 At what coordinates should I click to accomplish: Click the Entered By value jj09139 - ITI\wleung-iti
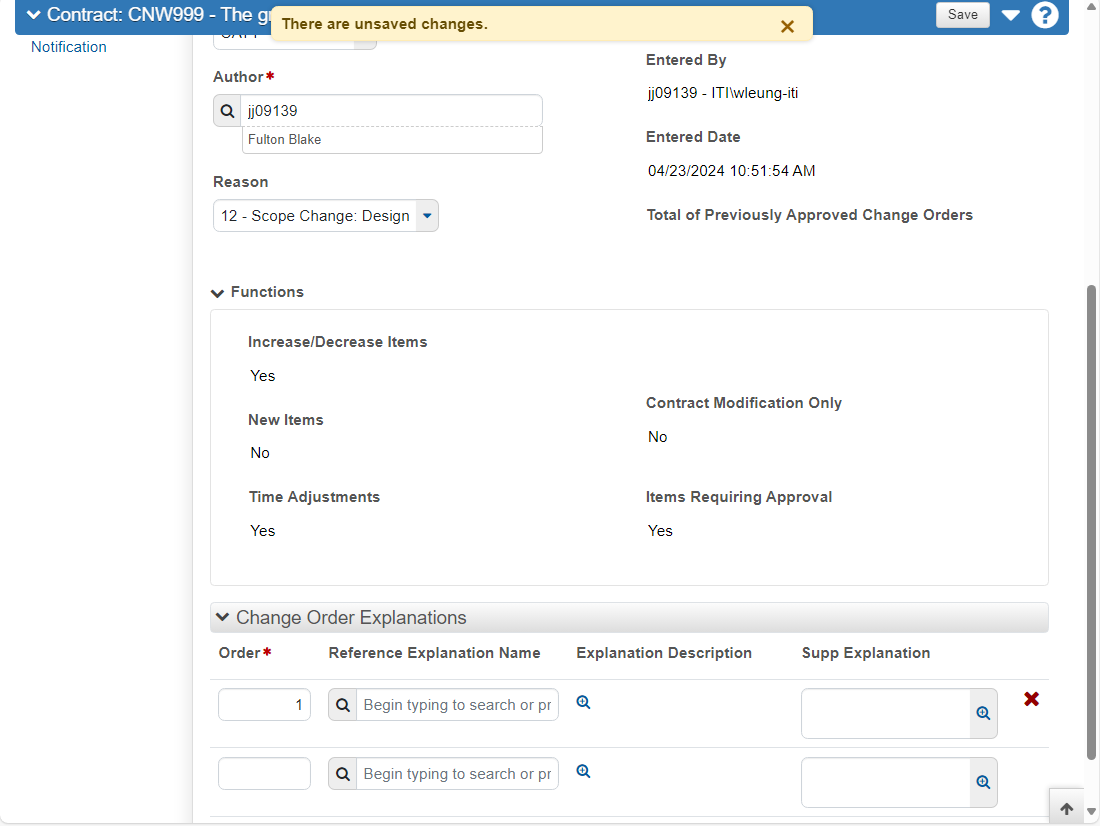pos(723,93)
